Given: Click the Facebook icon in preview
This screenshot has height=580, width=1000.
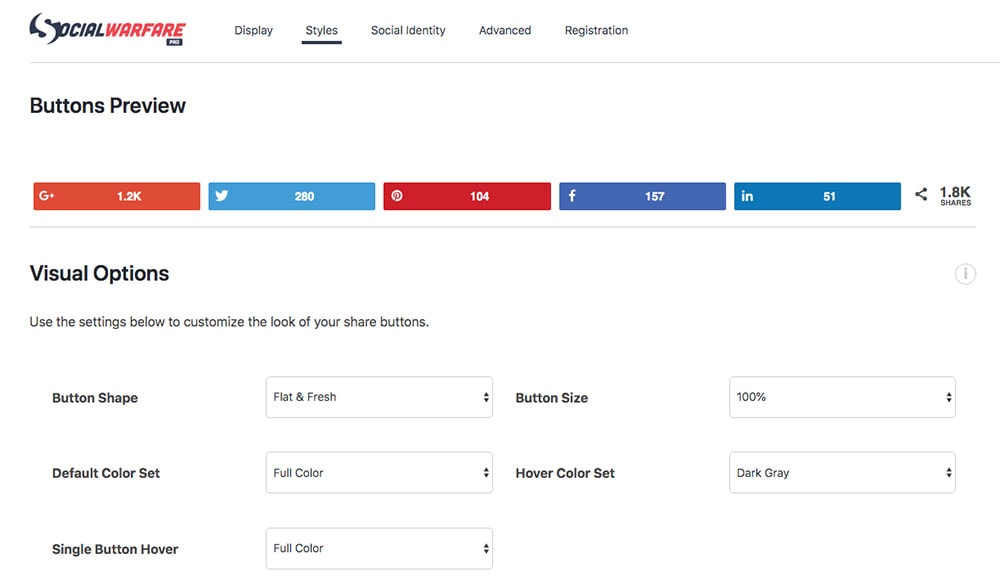Looking at the screenshot, I should [x=572, y=196].
